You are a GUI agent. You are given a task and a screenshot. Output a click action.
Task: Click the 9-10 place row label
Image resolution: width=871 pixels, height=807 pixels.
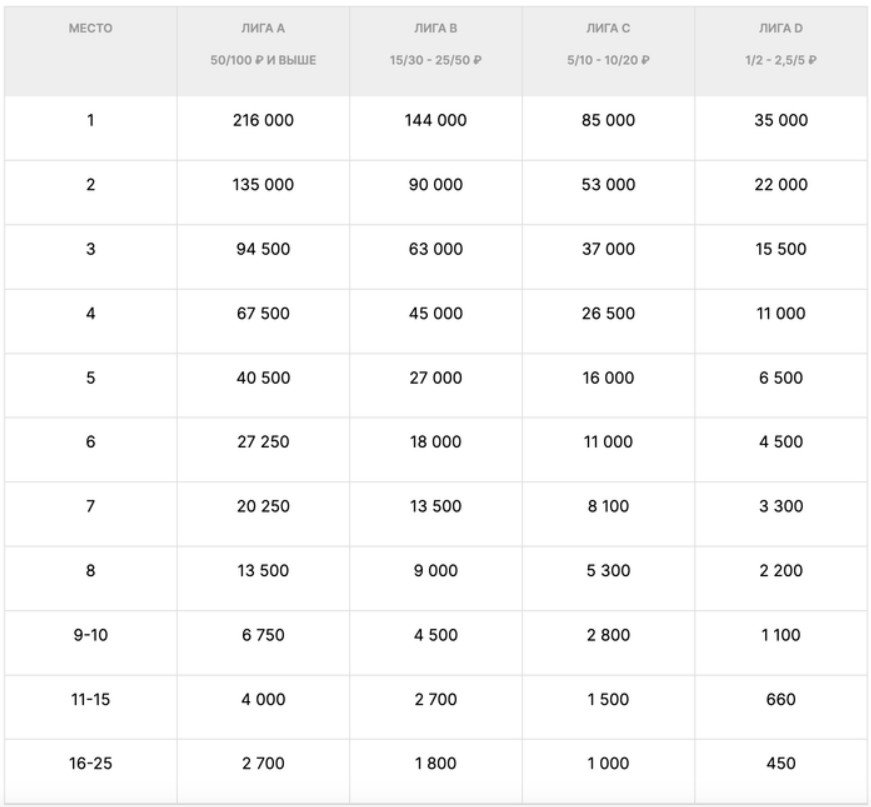tap(90, 635)
